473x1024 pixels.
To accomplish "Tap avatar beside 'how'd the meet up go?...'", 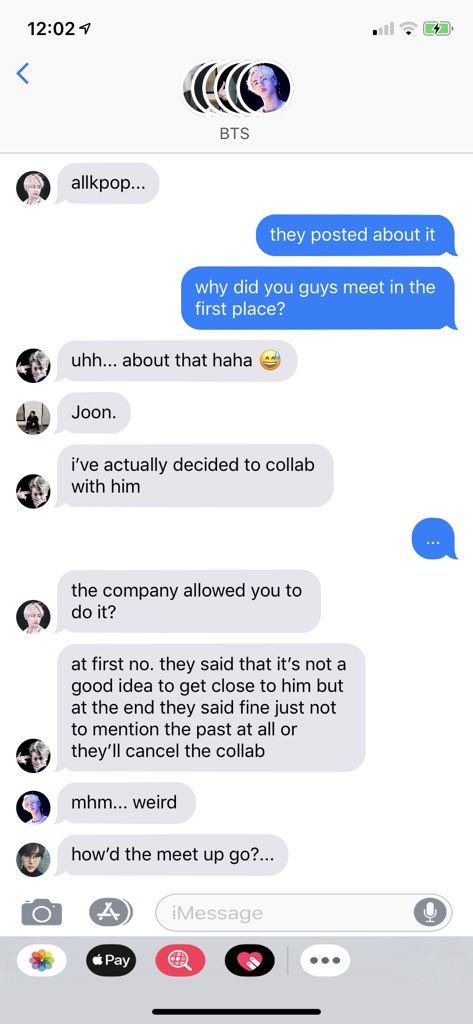I will click(x=33, y=859).
